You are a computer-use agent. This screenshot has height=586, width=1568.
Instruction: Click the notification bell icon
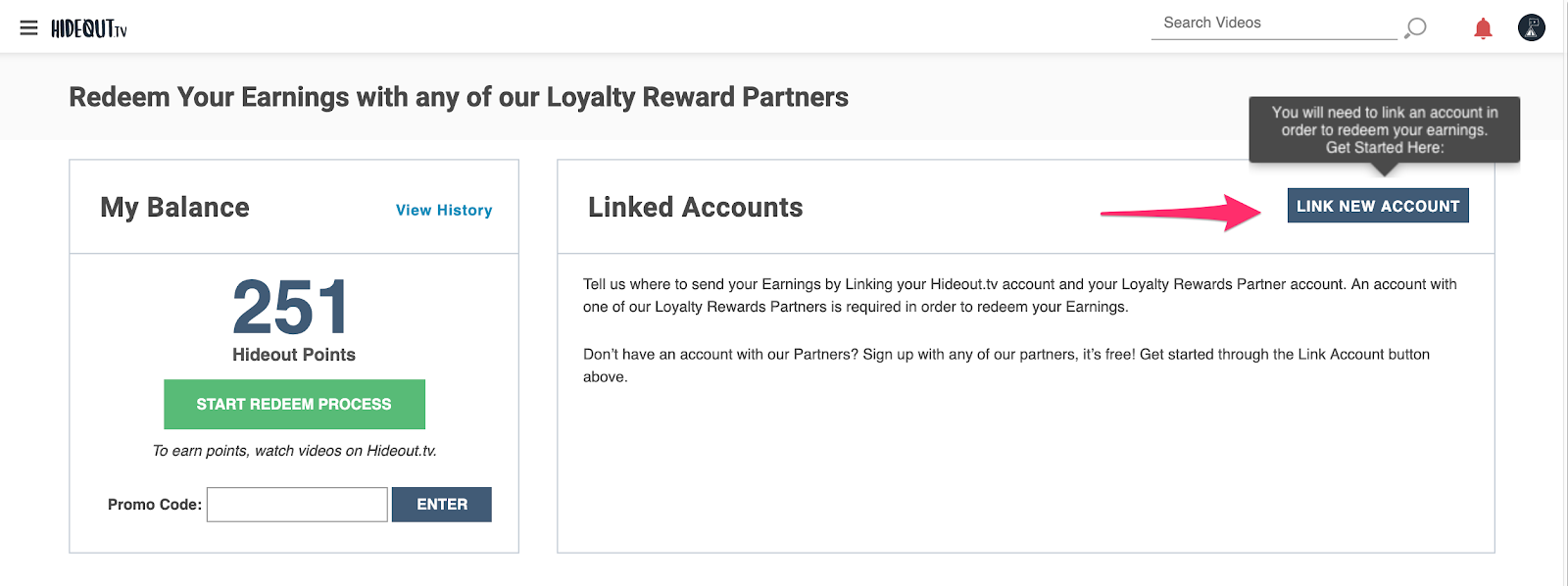coord(1482,27)
